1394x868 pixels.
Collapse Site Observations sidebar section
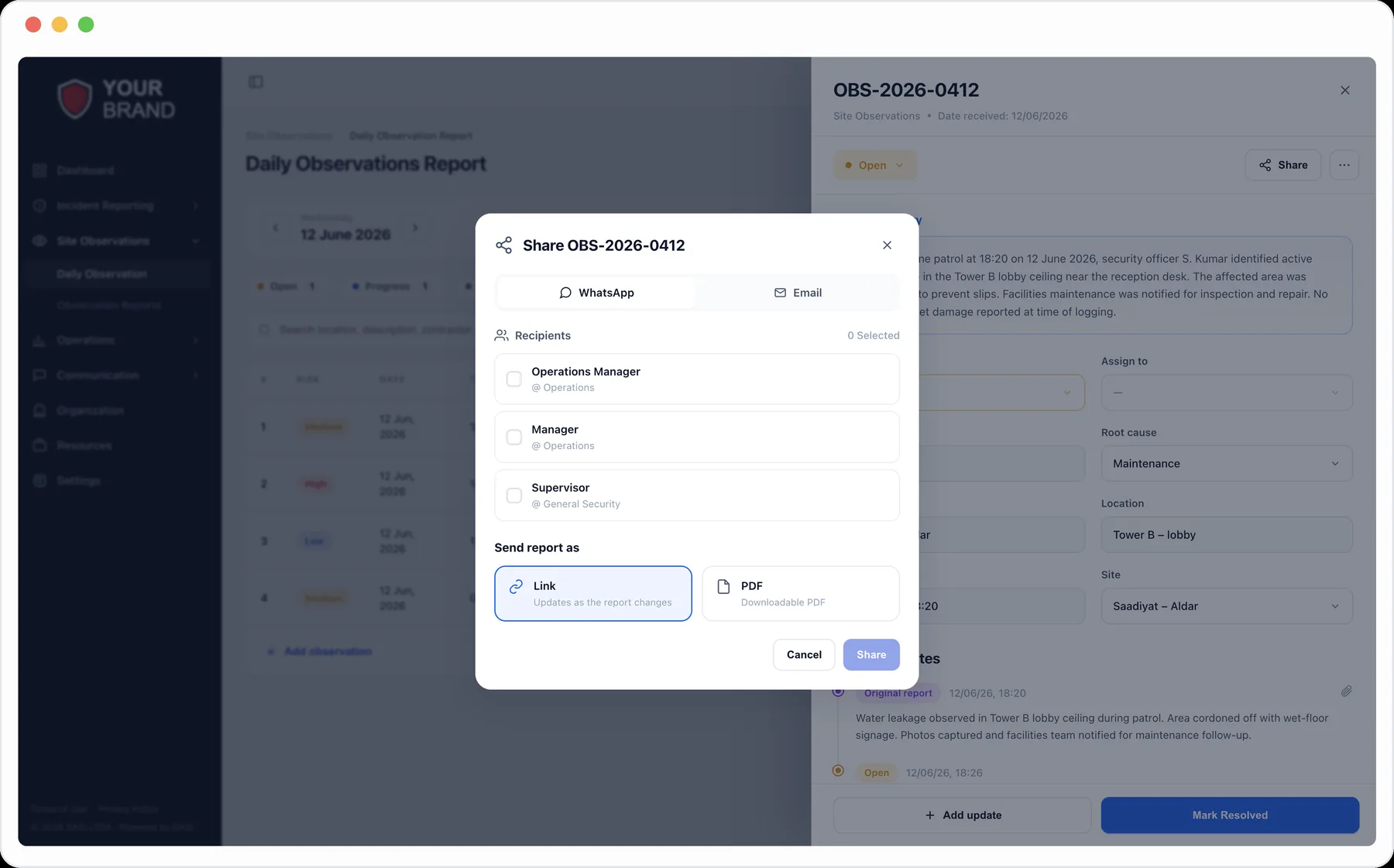pyautogui.click(x=116, y=241)
